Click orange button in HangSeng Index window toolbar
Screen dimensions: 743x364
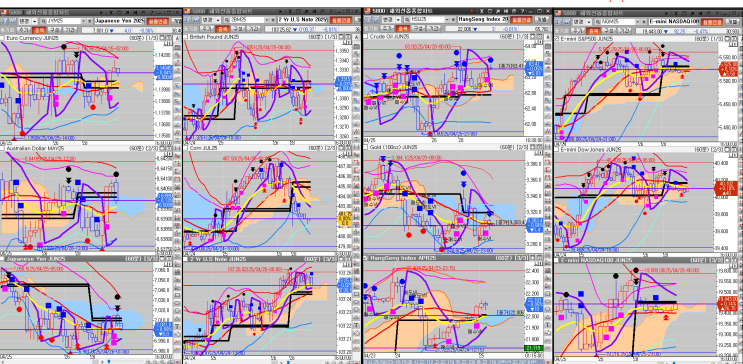click(x=521, y=19)
